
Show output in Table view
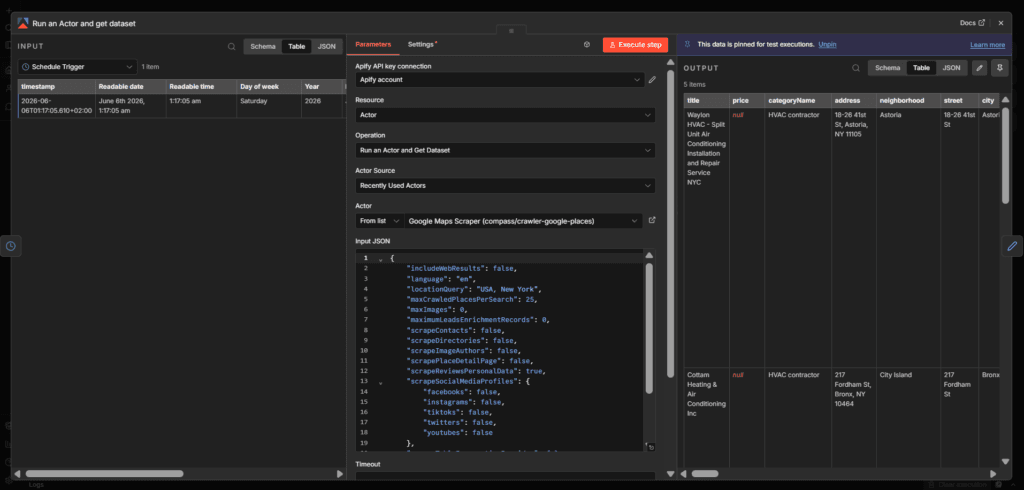[x=921, y=68]
